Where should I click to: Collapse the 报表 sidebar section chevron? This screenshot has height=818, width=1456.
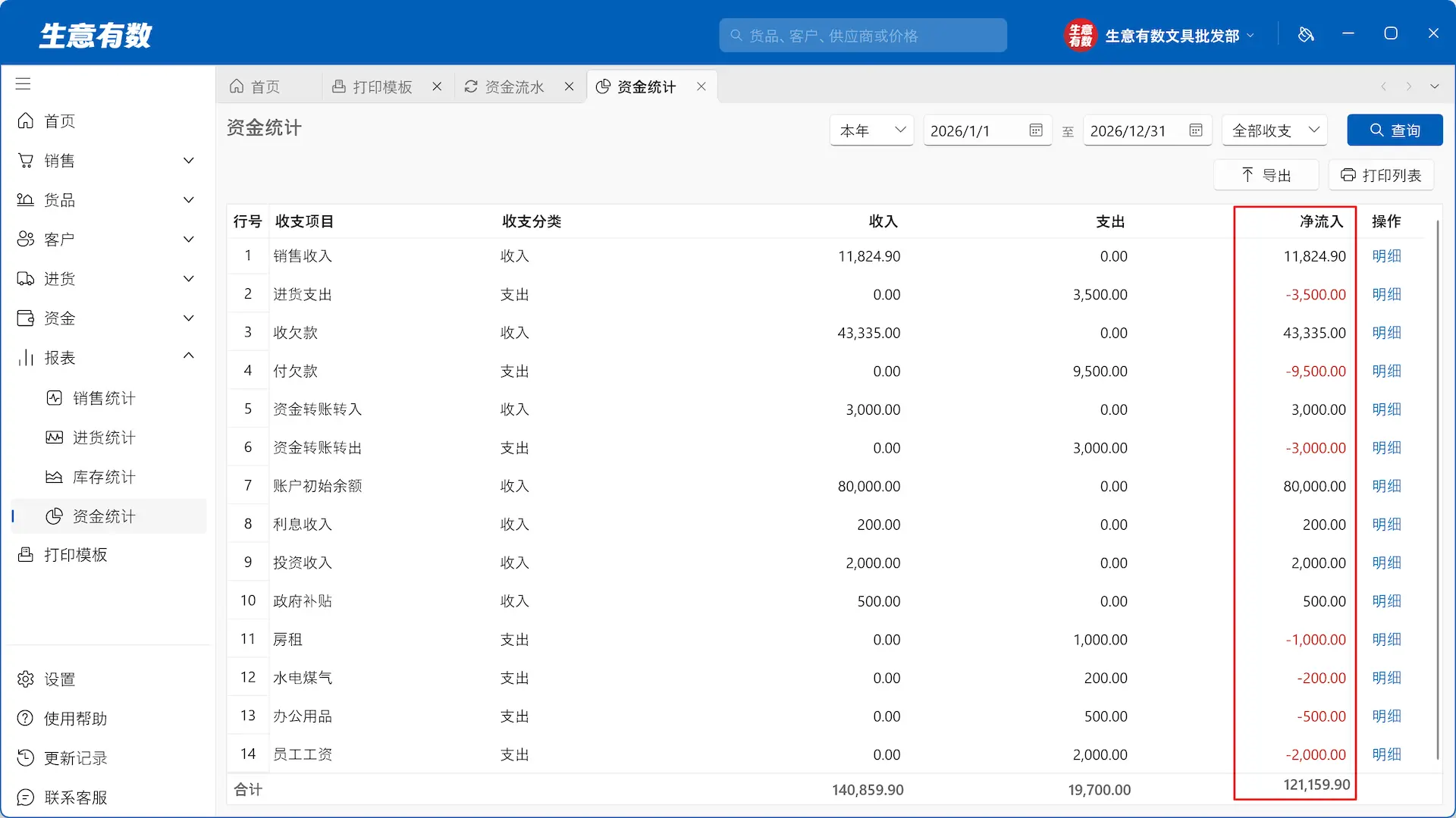189,356
